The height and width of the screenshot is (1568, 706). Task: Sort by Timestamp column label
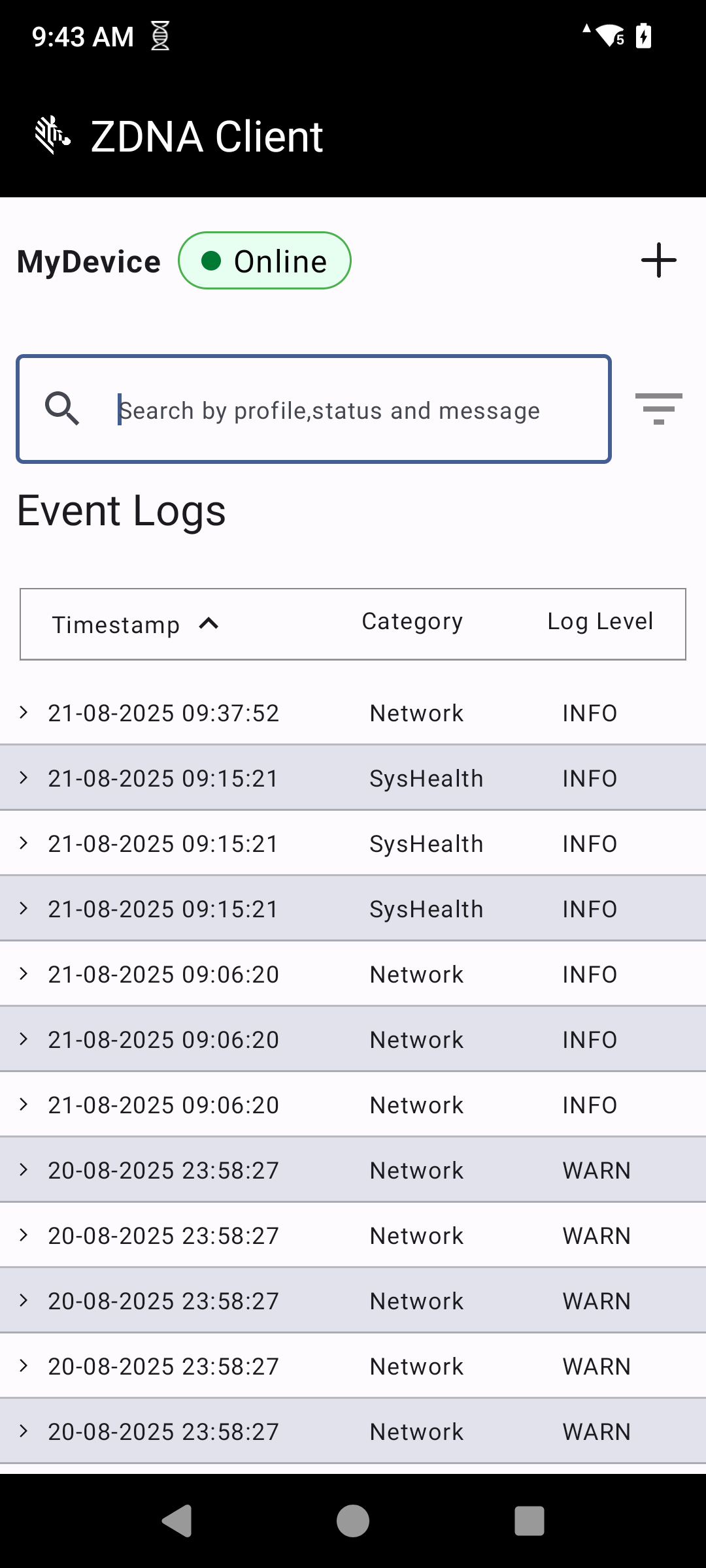(116, 625)
